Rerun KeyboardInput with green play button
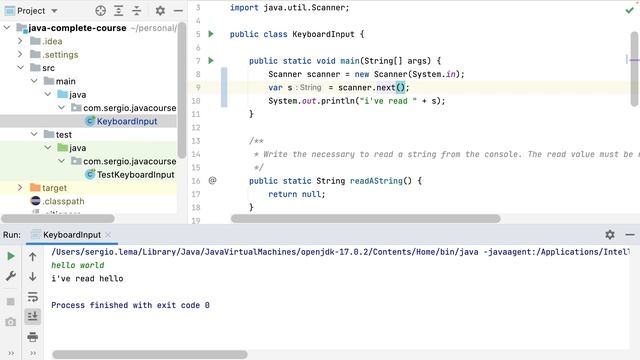 [11, 256]
